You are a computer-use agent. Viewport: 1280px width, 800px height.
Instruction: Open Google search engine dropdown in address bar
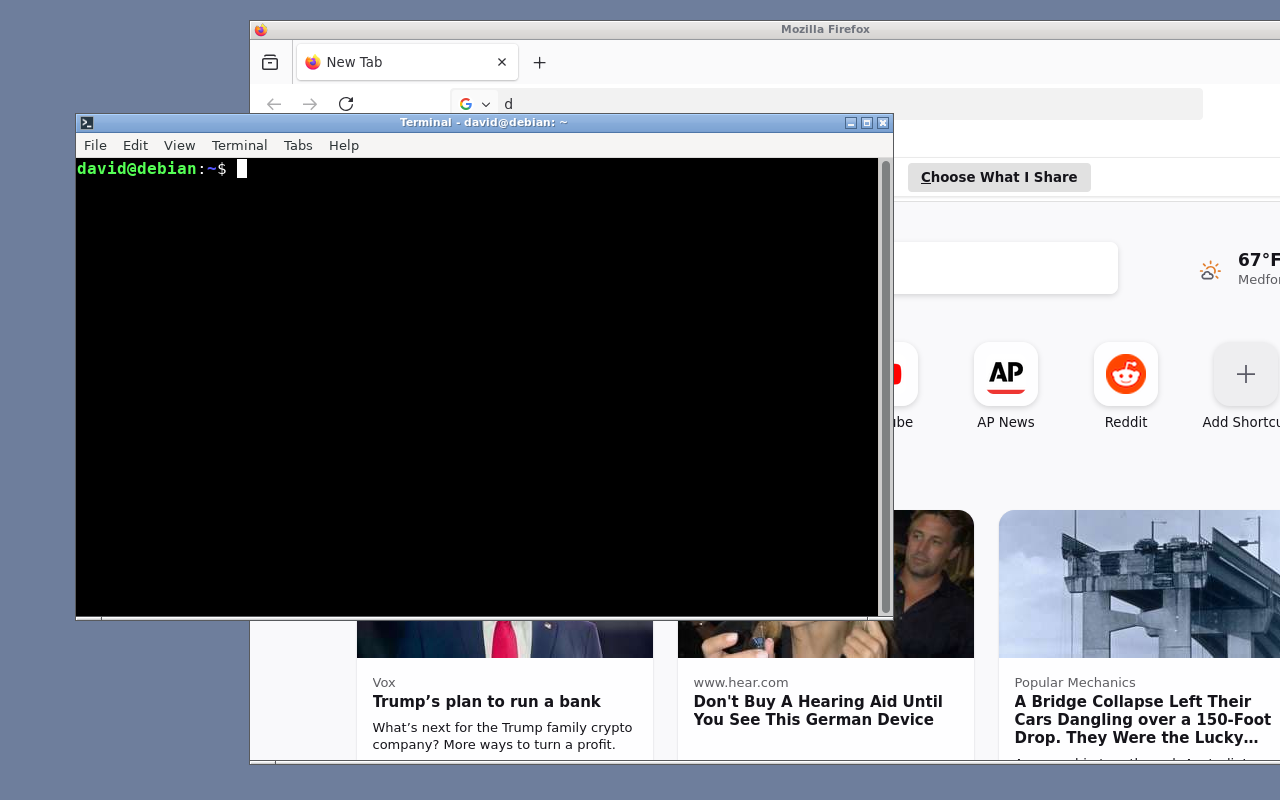click(x=475, y=104)
